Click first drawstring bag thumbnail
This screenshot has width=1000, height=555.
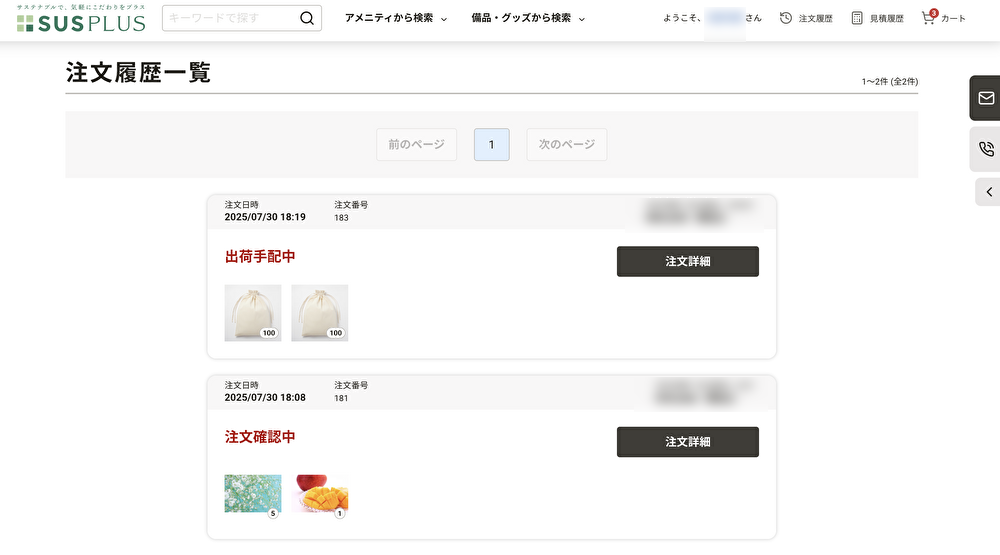(x=252, y=312)
